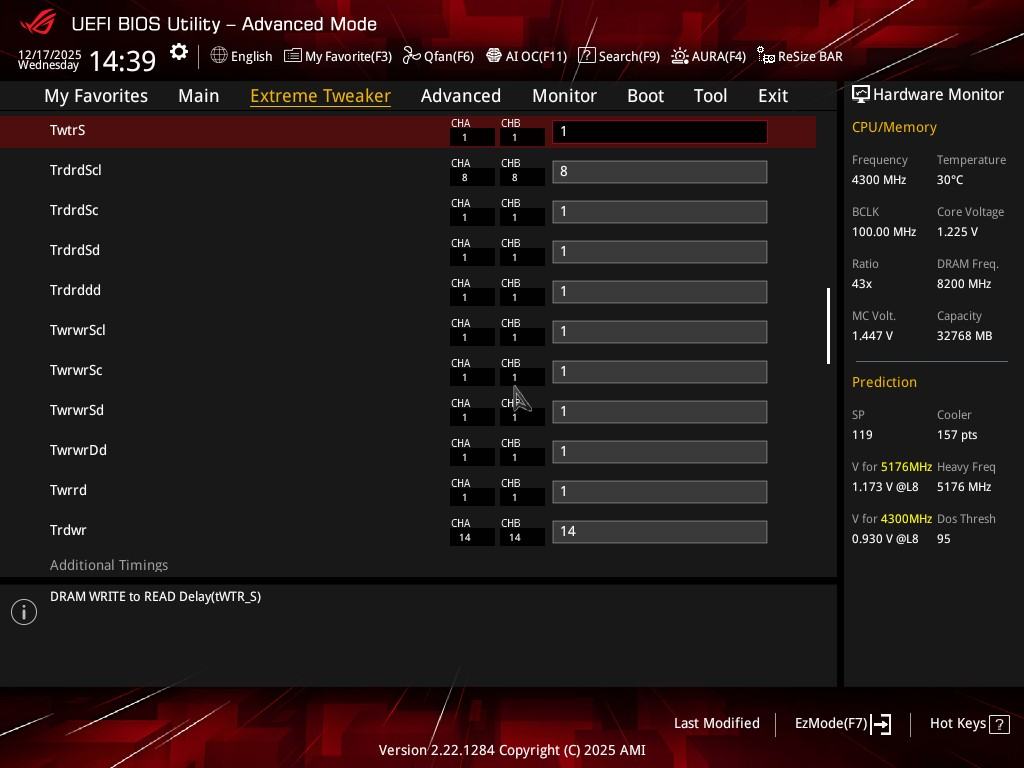Click the TwrwrScl label

78,330
